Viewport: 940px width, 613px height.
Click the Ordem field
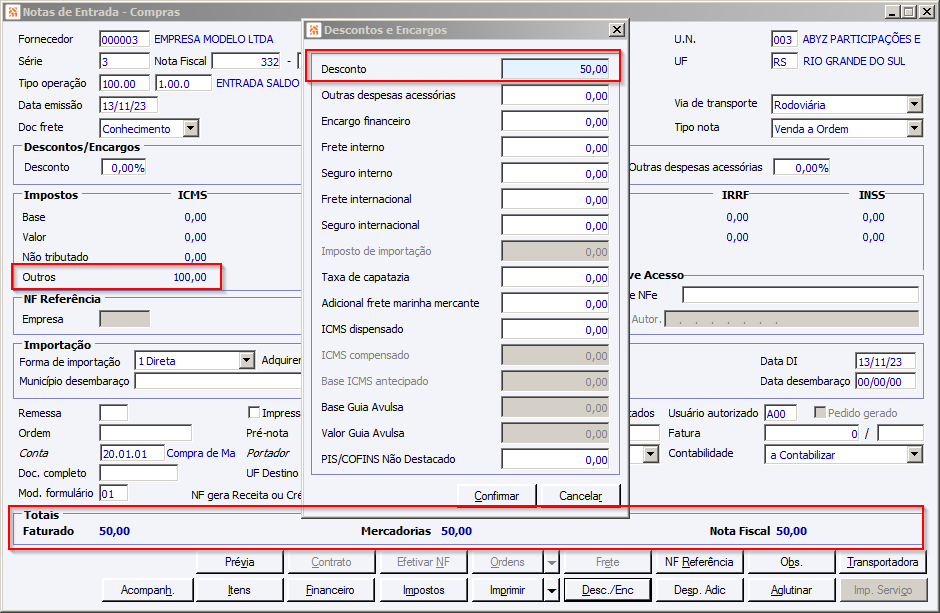tap(146, 433)
